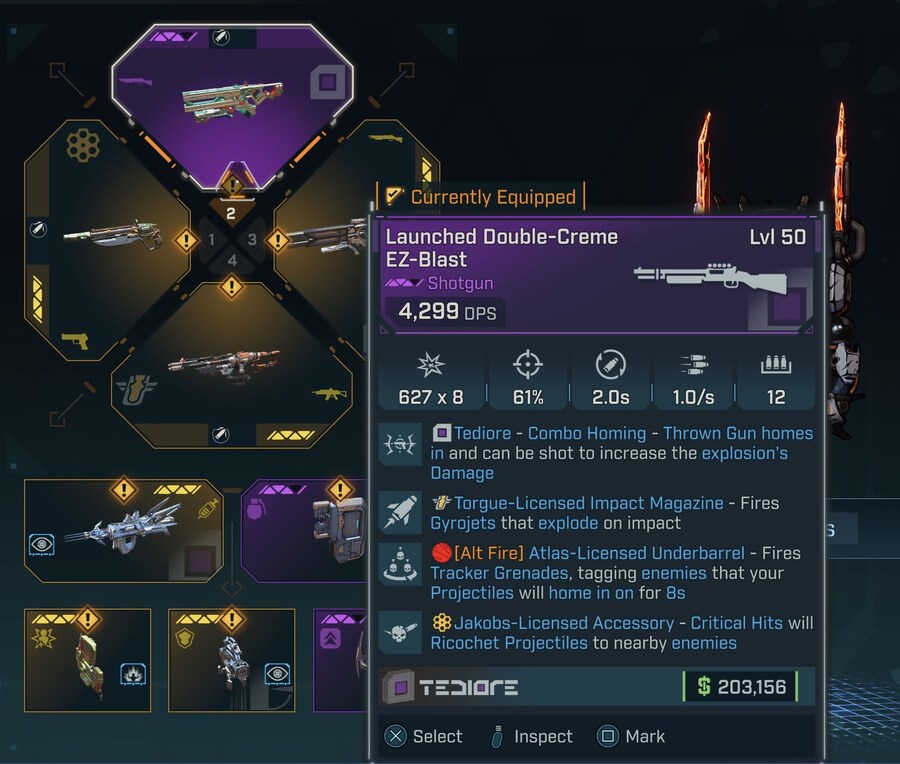Toggle the Currently Equipped check badge
Viewport: 900px width, 764px height.
(394, 196)
